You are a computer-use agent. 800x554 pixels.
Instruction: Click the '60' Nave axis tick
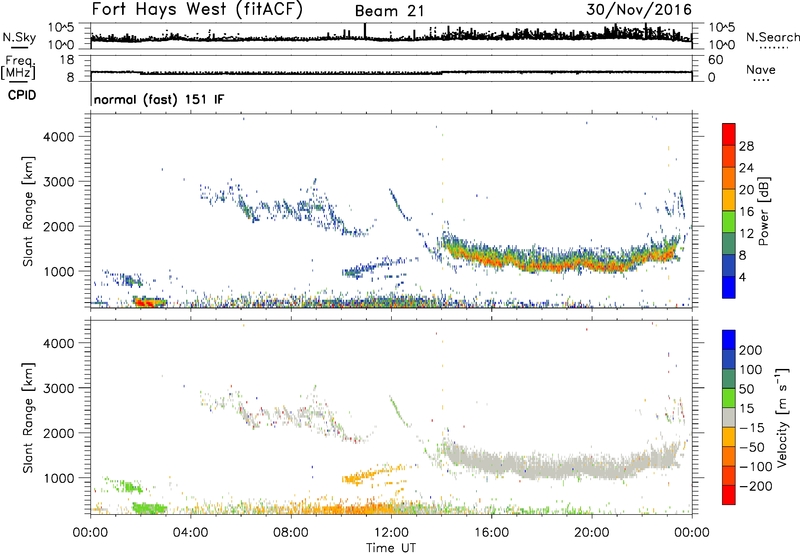pos(715,60)
